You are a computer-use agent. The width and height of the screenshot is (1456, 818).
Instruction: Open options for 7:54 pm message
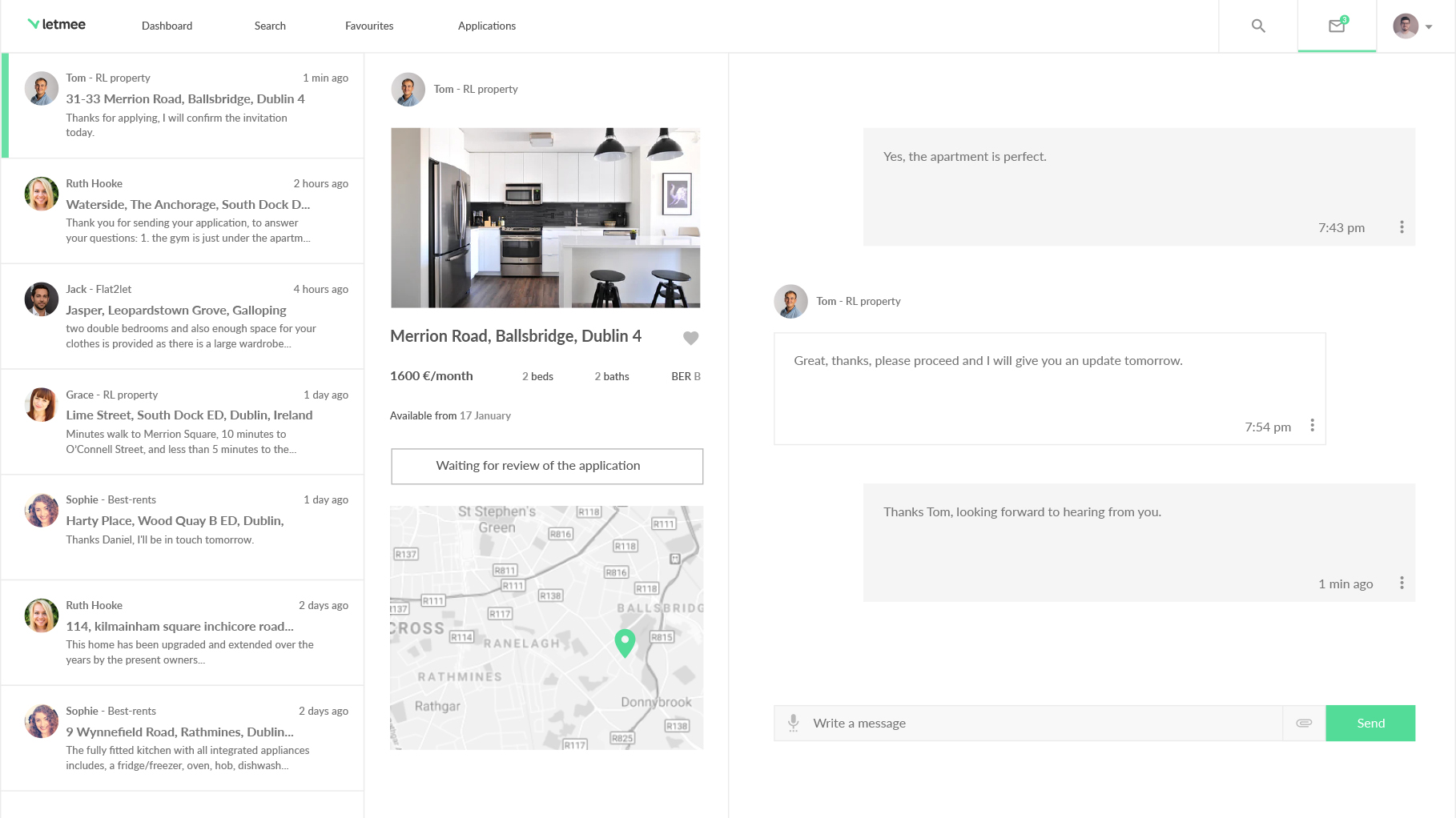1312,425
